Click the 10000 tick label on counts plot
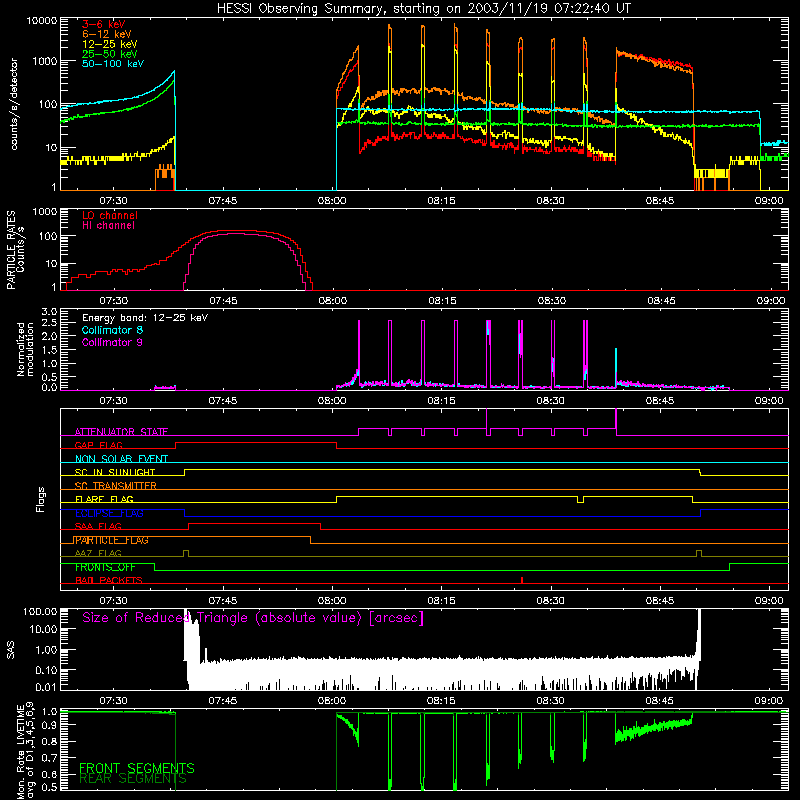800x800 pixels. click(x=42, y=21)
